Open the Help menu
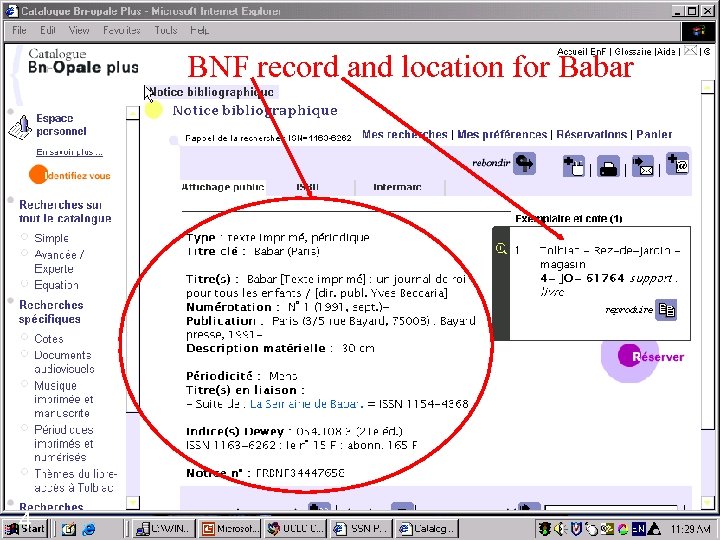Viewport: 720px width, 540px height. coord(199,30)
